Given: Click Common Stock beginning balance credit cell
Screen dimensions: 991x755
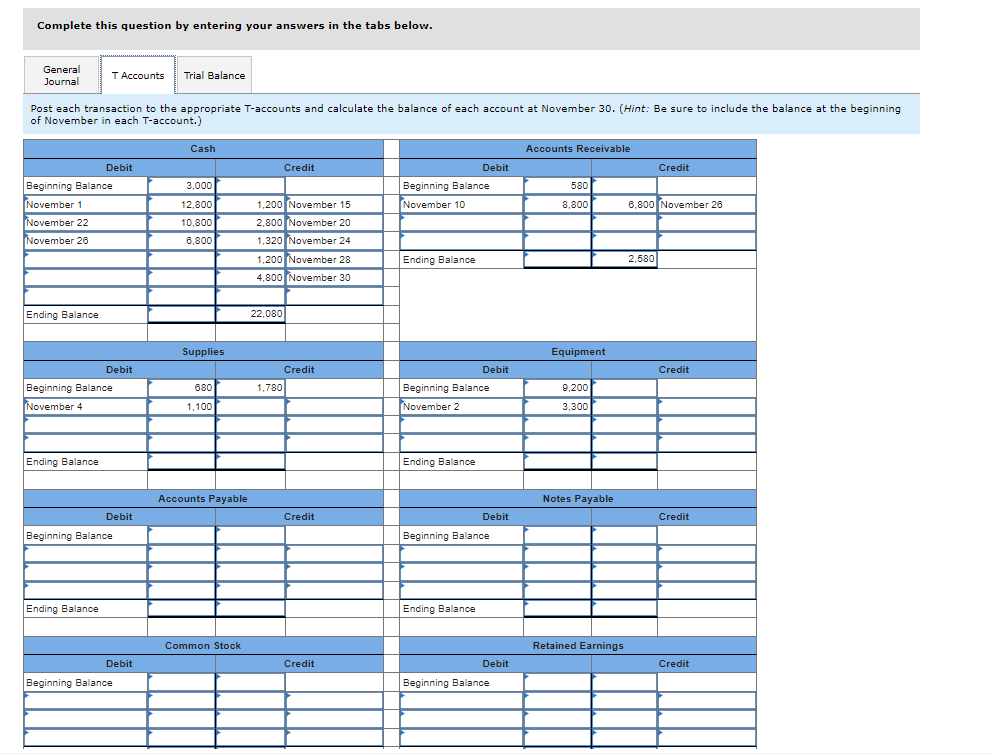Looking at the screenshot, I should tap(250, 683).
